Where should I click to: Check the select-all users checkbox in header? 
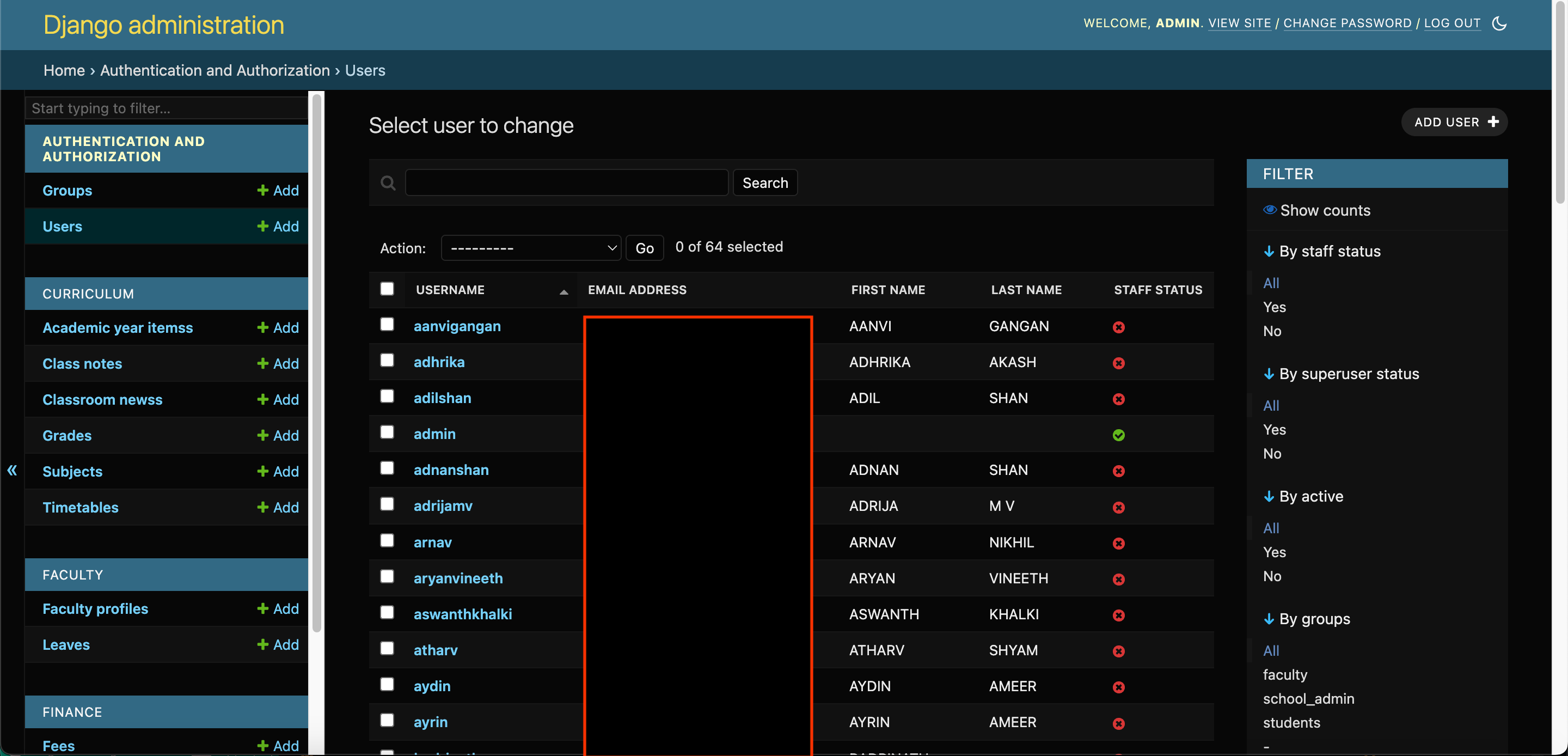click(387, 289)
